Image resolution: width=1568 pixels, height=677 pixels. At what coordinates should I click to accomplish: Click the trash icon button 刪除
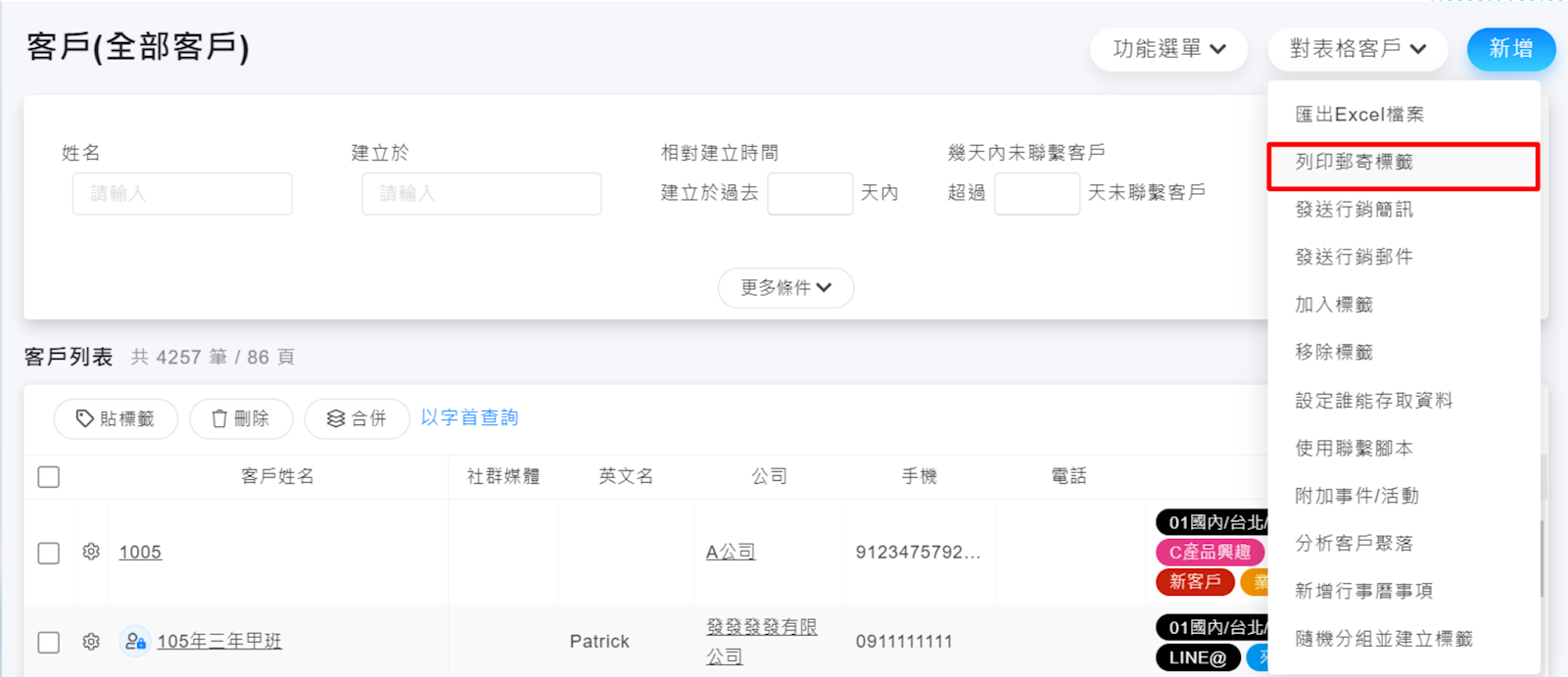[241, 418]
